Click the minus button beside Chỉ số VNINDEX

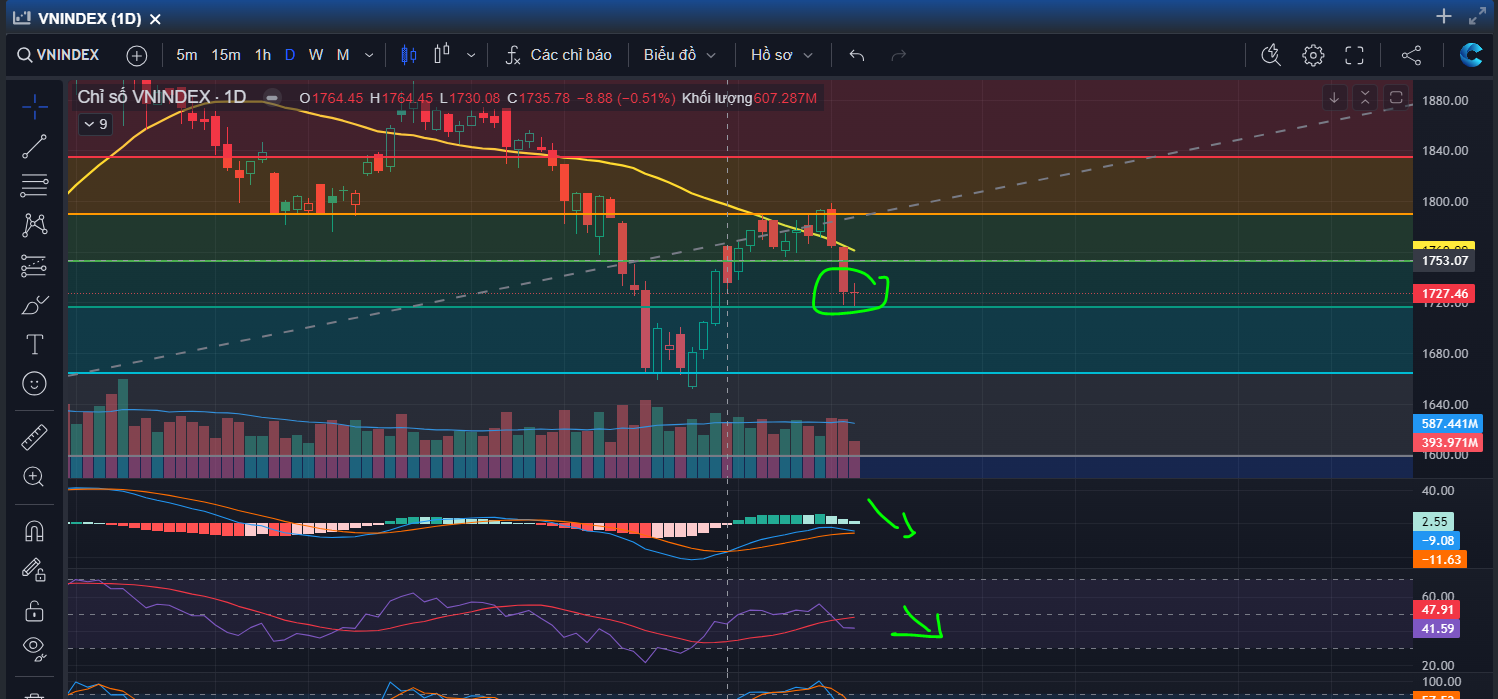(x=271, y=97)
